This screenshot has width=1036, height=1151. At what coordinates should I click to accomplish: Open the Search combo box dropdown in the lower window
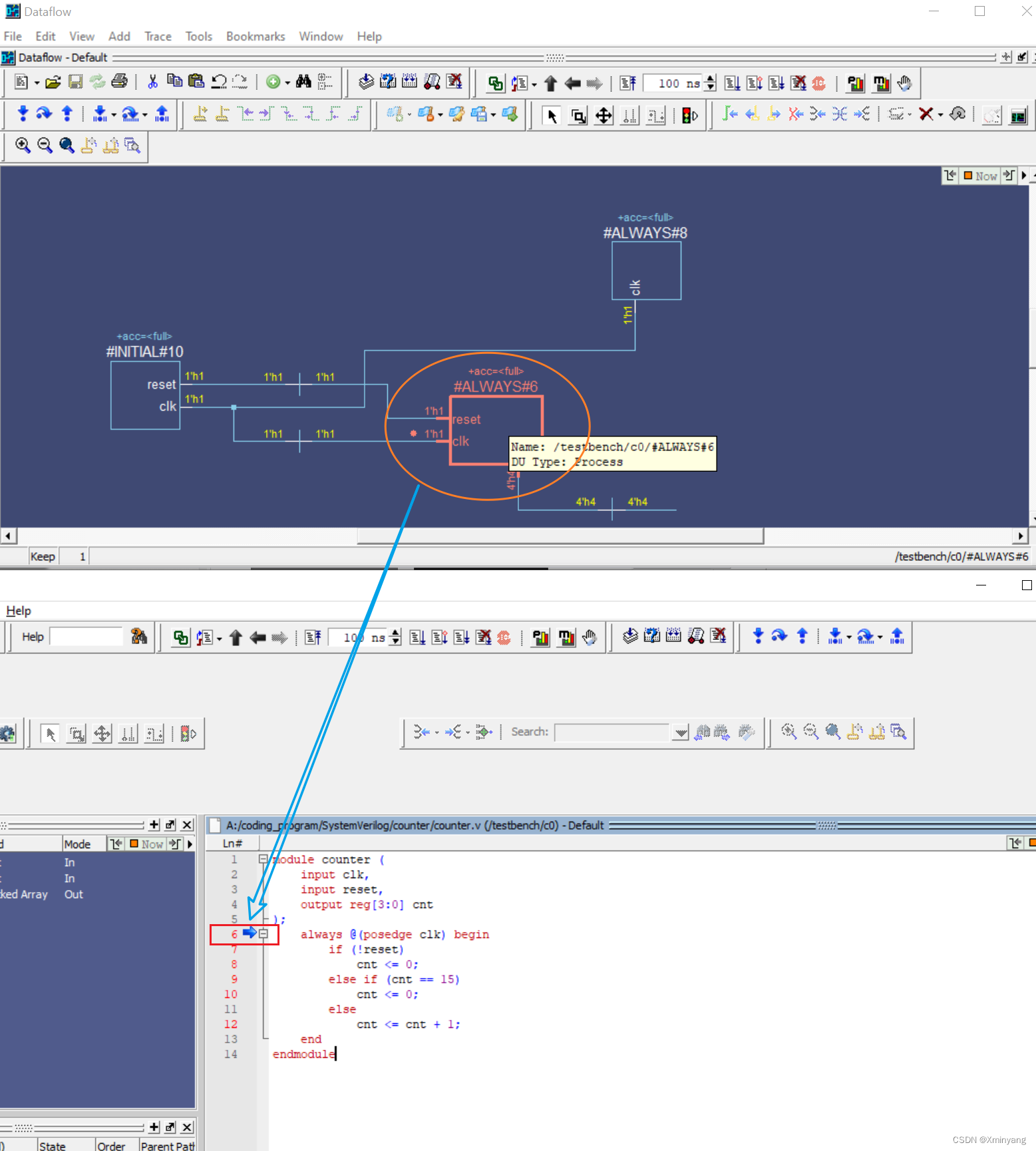point(680,733)
